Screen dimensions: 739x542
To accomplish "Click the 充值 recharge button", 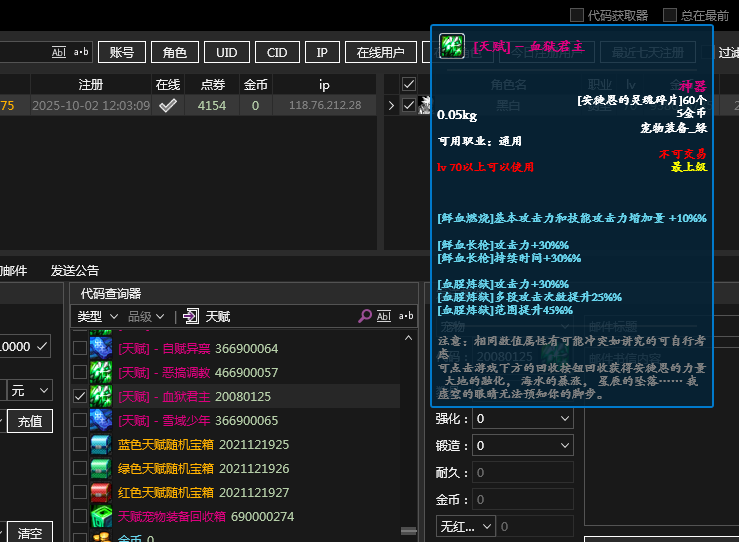I will [31, 421].
